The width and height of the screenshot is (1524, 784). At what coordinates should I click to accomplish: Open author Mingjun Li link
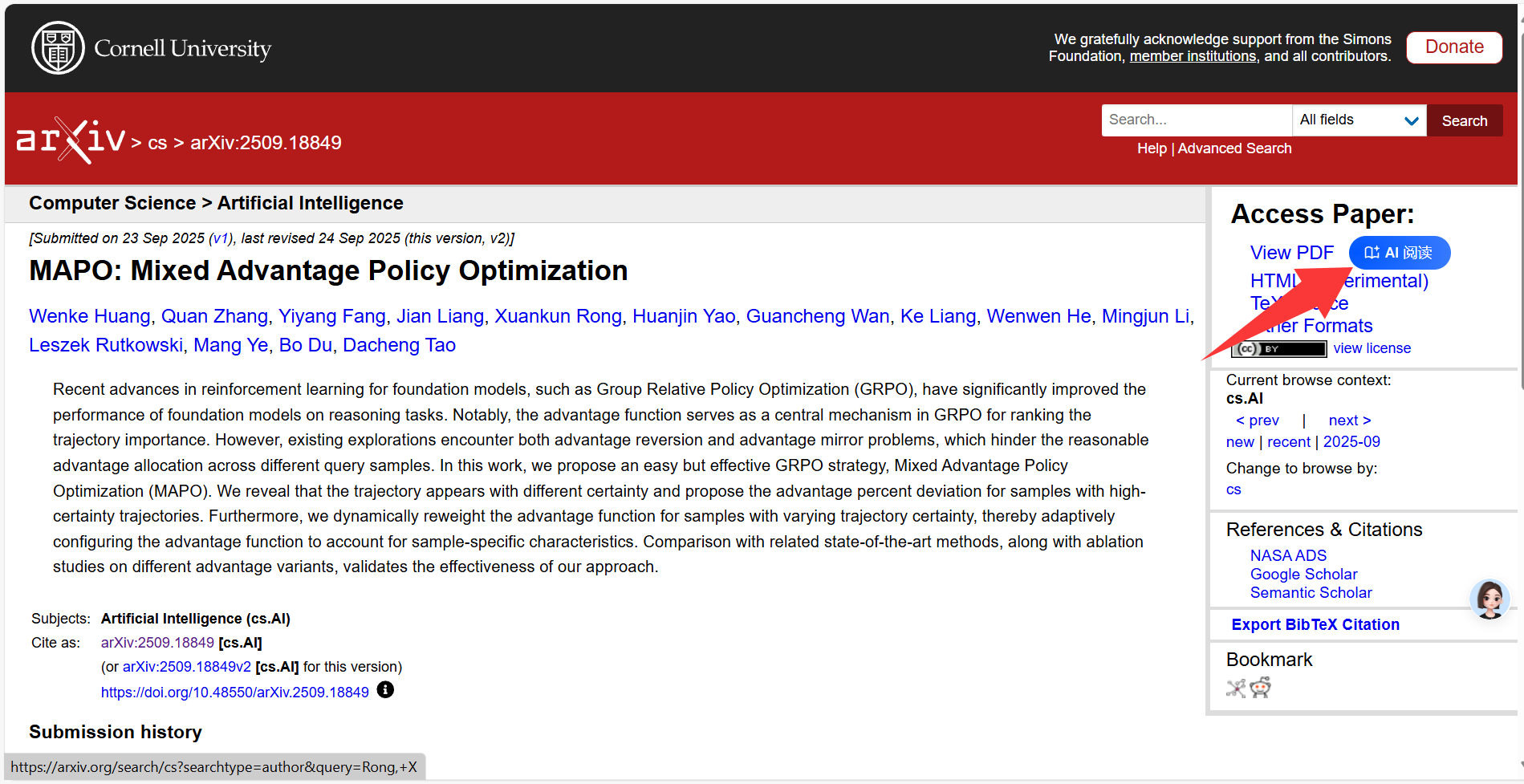point(1145,316)
